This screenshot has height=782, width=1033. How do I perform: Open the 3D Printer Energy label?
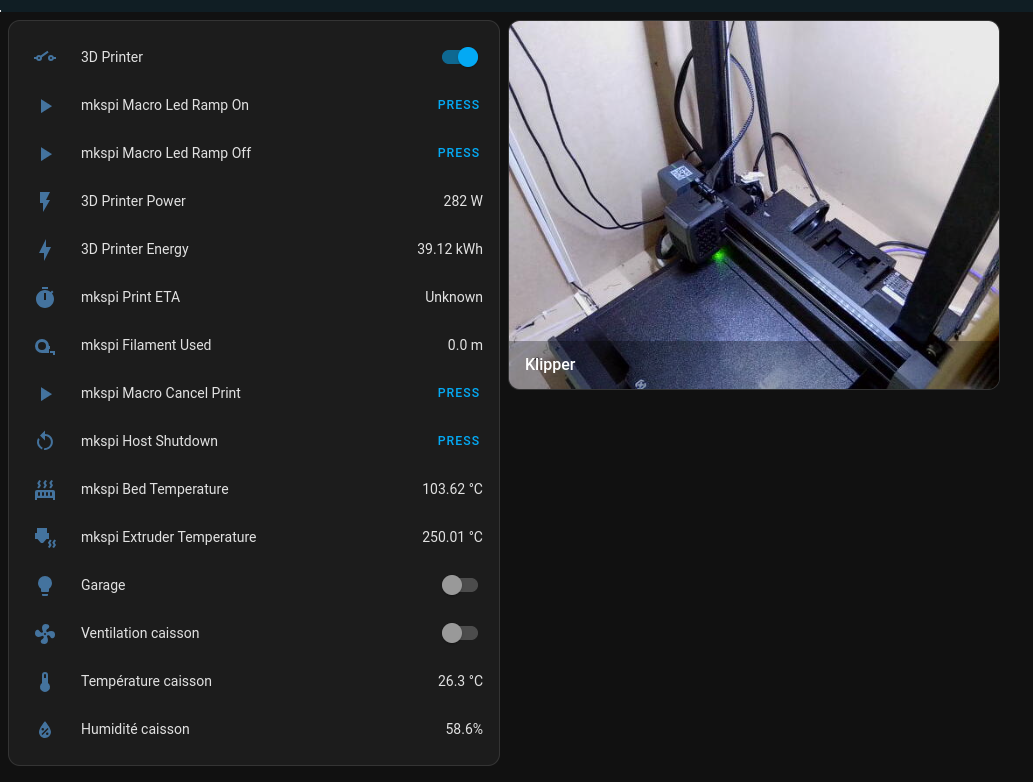(134, 249)
